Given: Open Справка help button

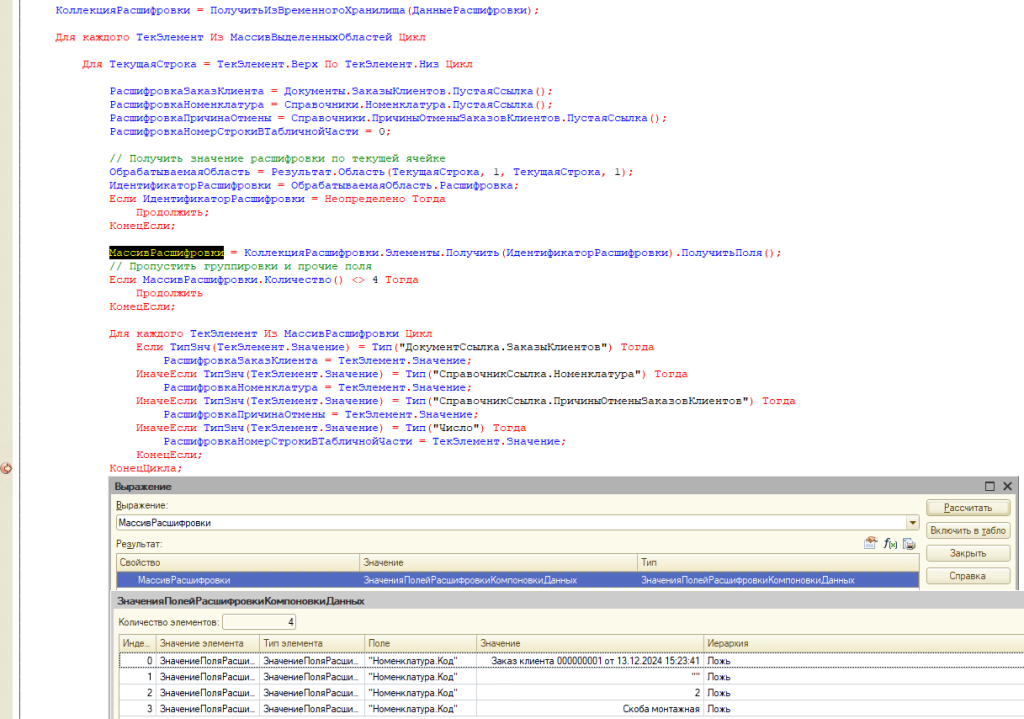Looking at the screenshot, I should pos(967,576).
